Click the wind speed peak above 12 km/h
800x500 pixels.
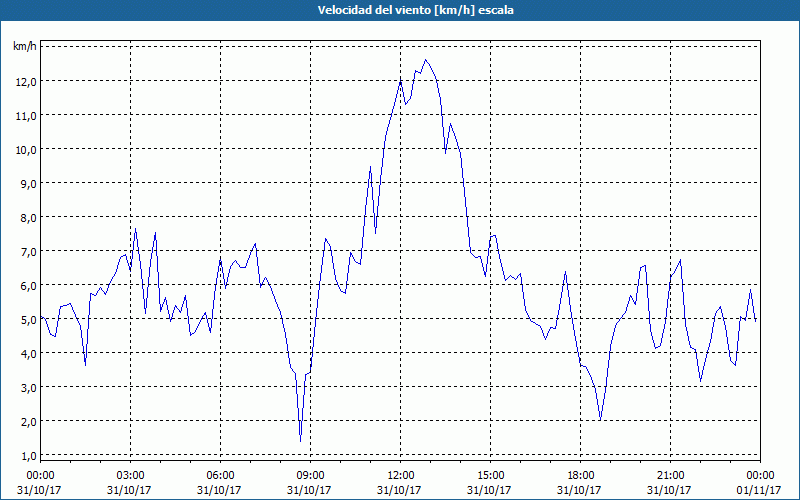click(426, 60)
